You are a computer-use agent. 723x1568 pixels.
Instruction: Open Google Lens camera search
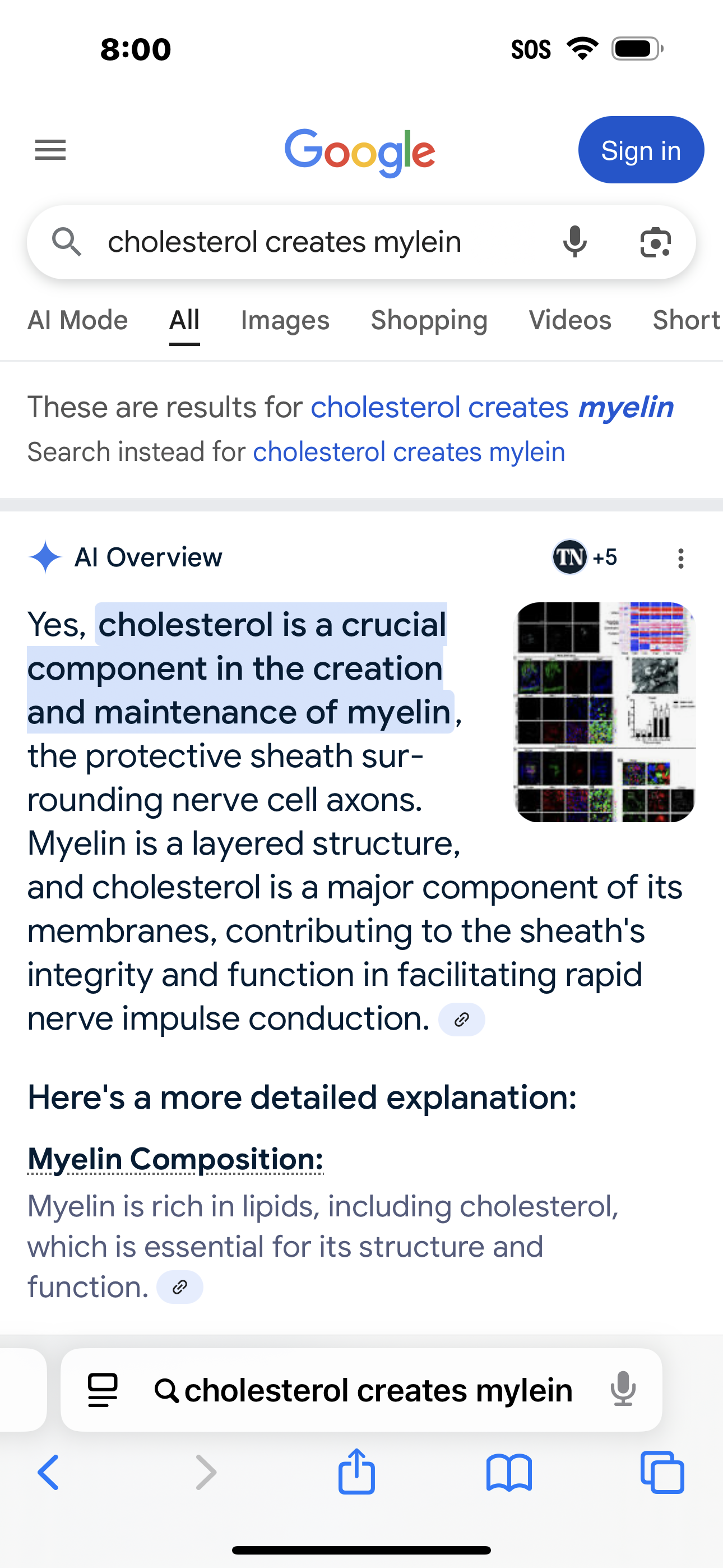(655, 242)
